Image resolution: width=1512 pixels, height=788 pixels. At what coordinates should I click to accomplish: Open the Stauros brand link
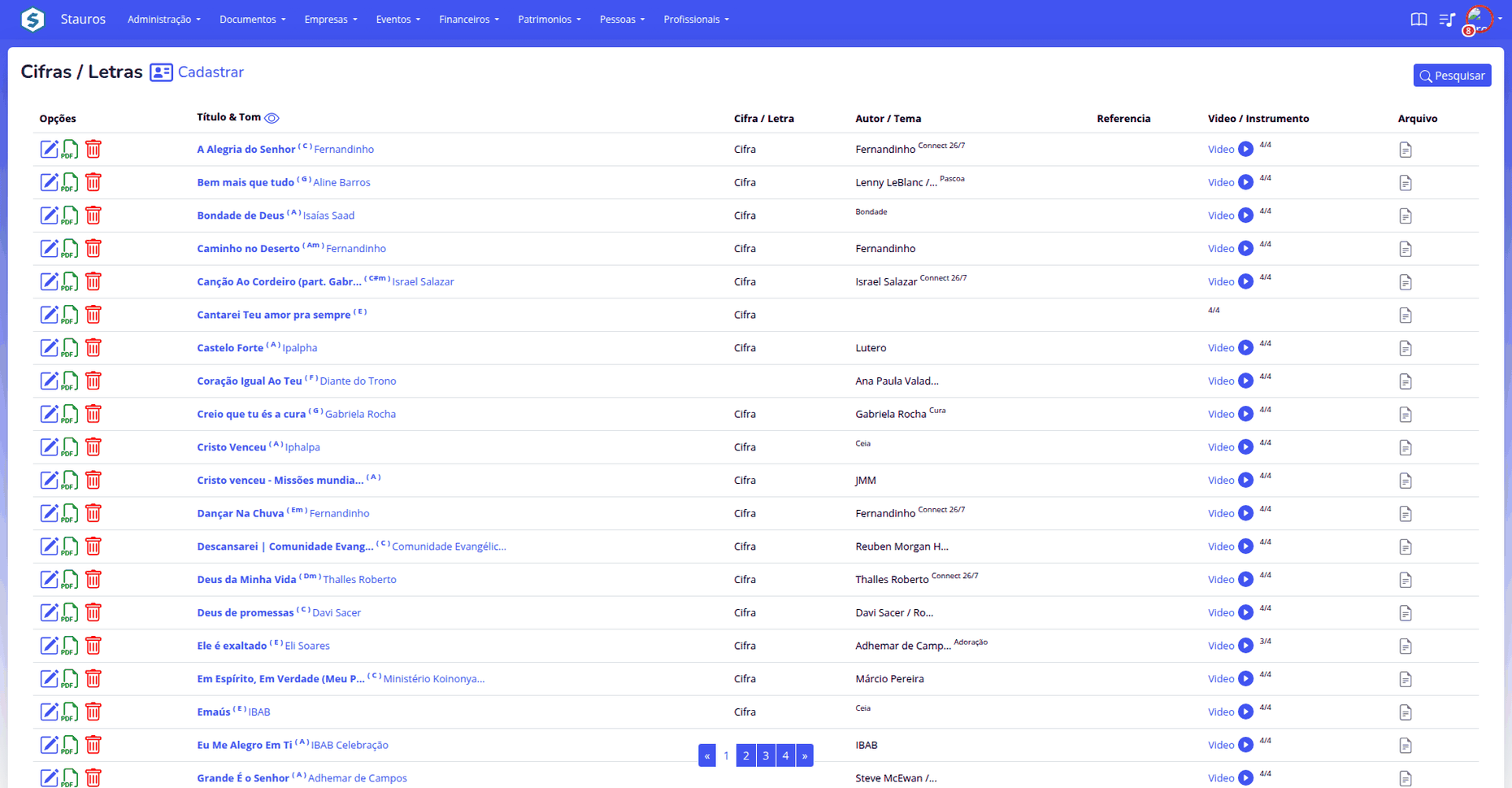[83, 19]
